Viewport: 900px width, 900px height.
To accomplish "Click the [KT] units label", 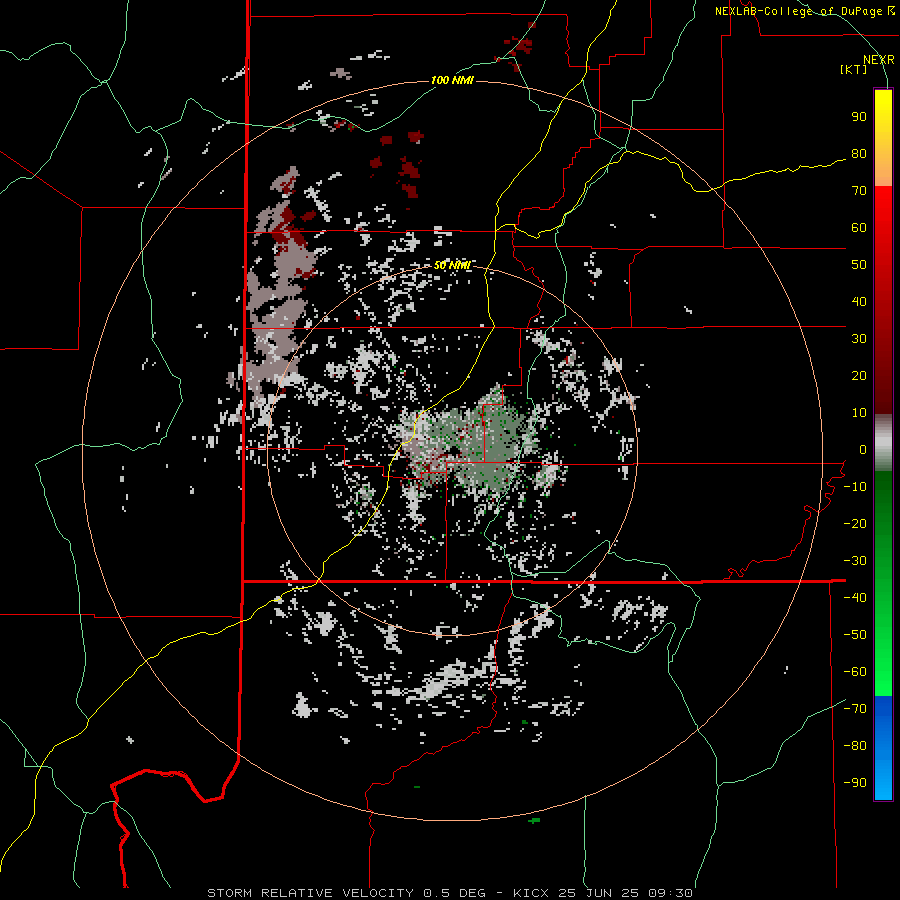I will coord(853,69).
